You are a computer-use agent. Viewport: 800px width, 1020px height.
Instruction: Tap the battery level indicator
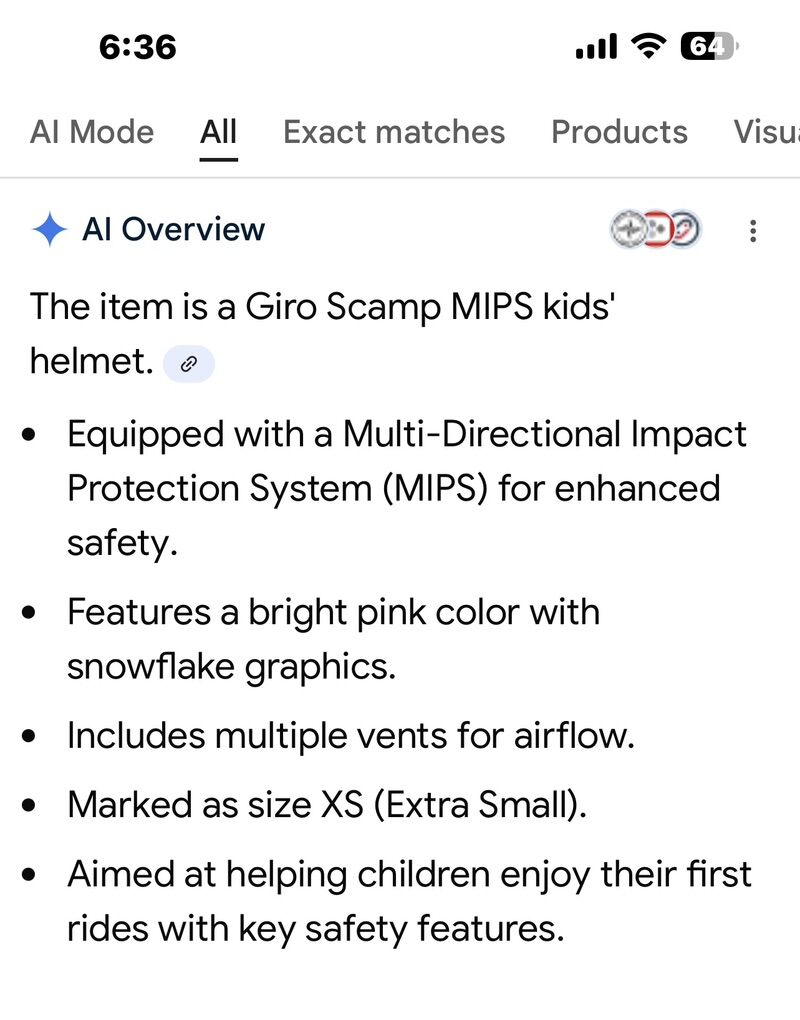[x=707, y=46]
